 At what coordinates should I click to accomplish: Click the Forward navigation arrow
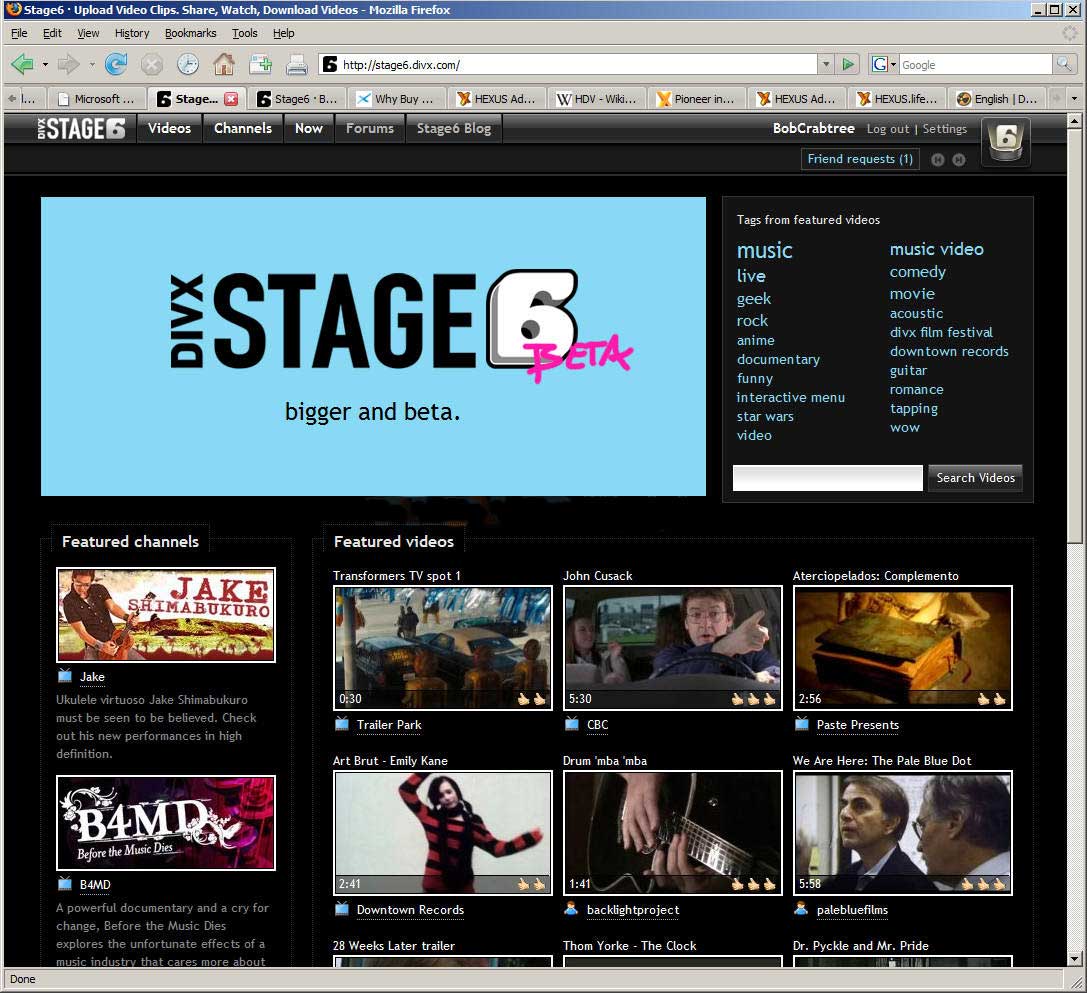tap(68, 64)
